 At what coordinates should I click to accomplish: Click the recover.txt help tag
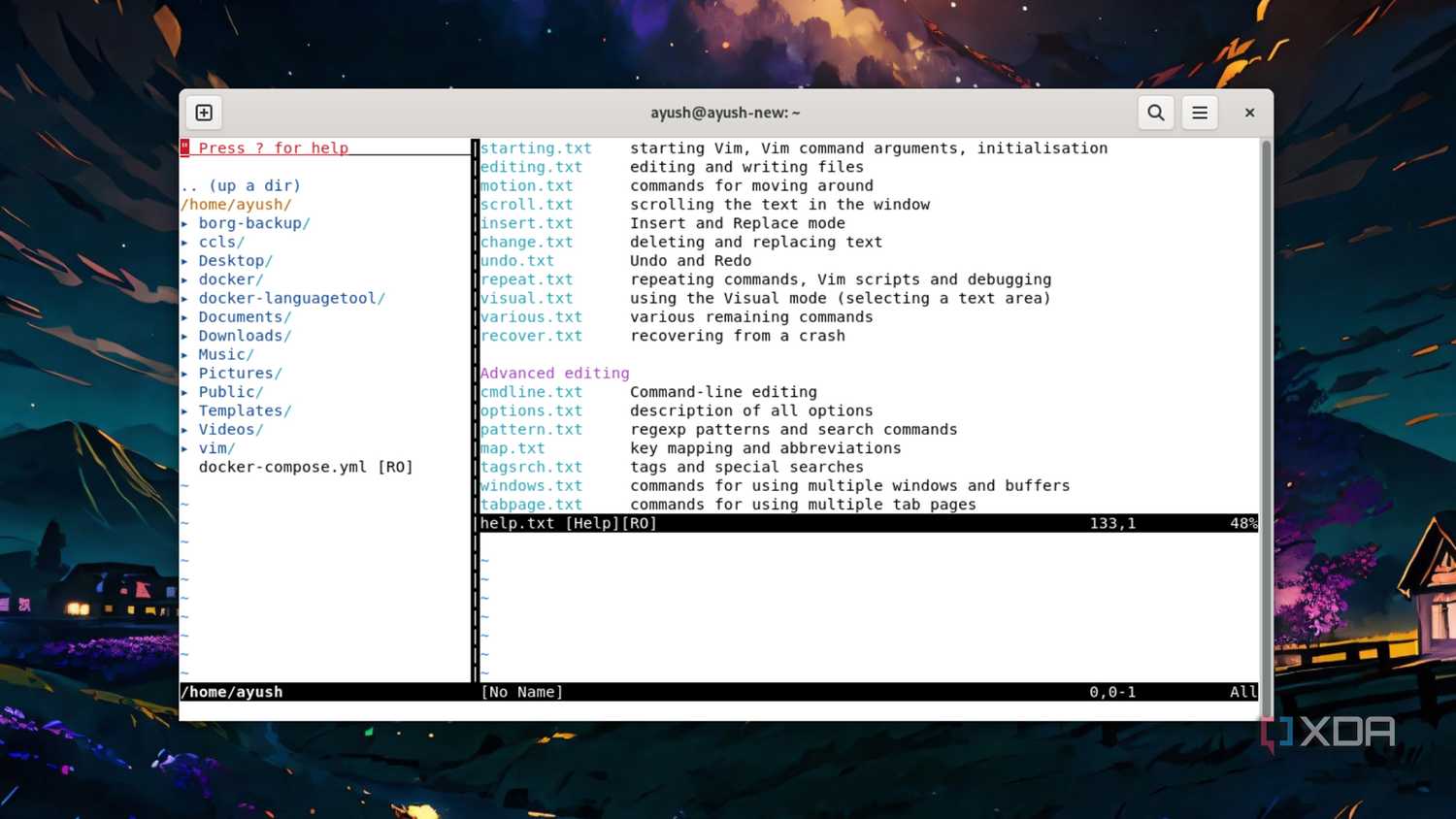click(531, 336)
